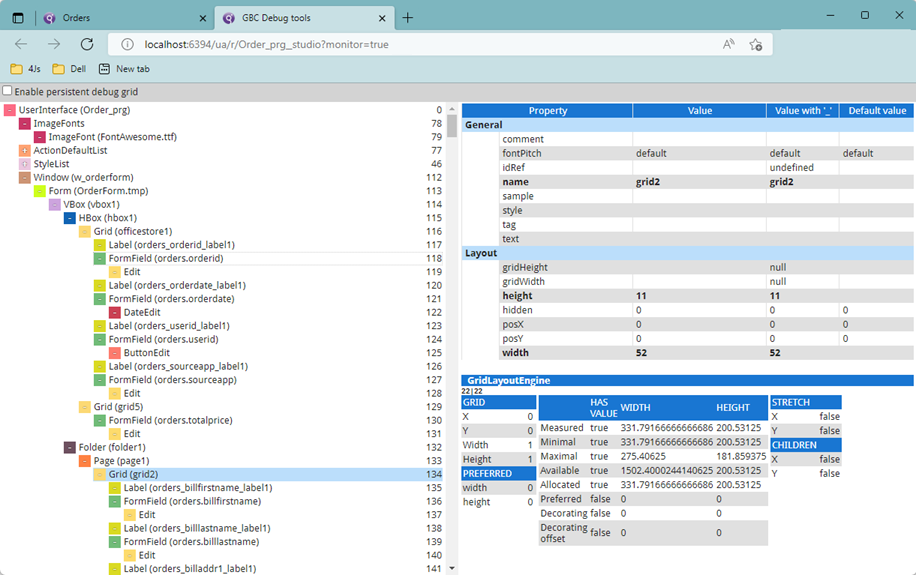916x575 pixels.
Task: Enable persistent debug grid checkbox
Action: coord(8,92)
